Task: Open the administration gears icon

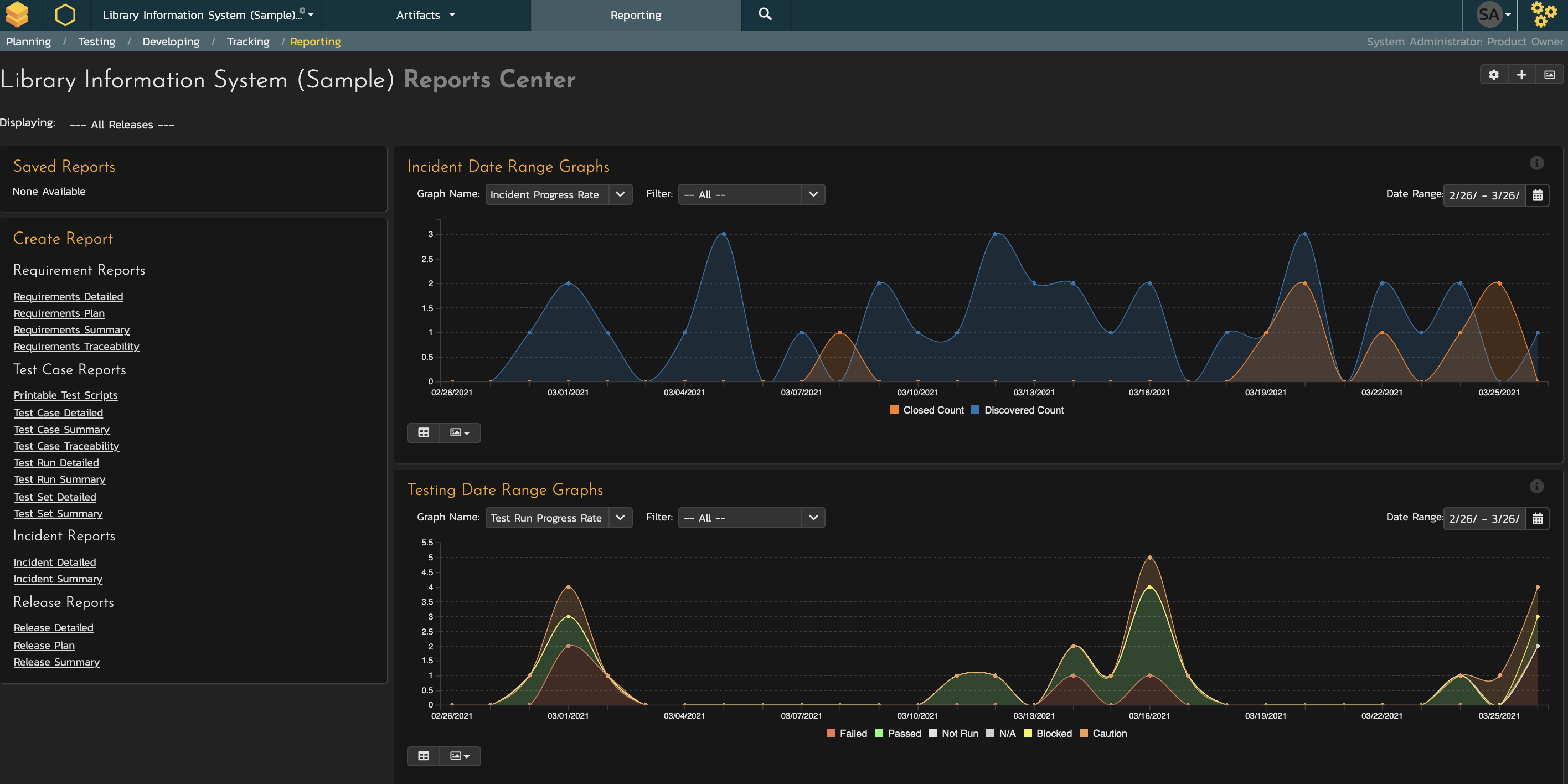Action: pyautogui.click(x=1543, y=14)
